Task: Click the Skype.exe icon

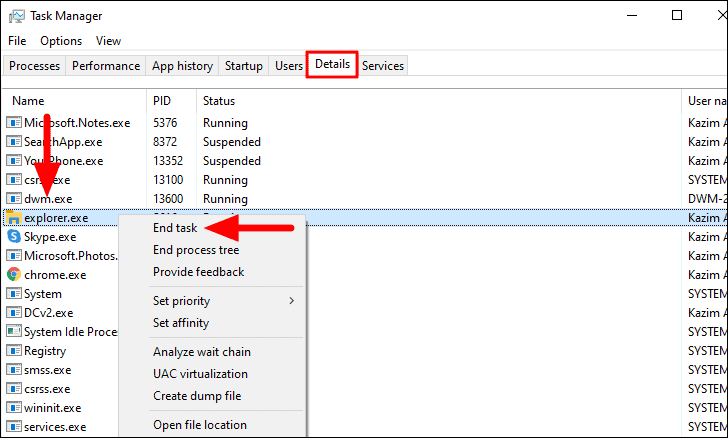Action: click(x=14, y=237)
